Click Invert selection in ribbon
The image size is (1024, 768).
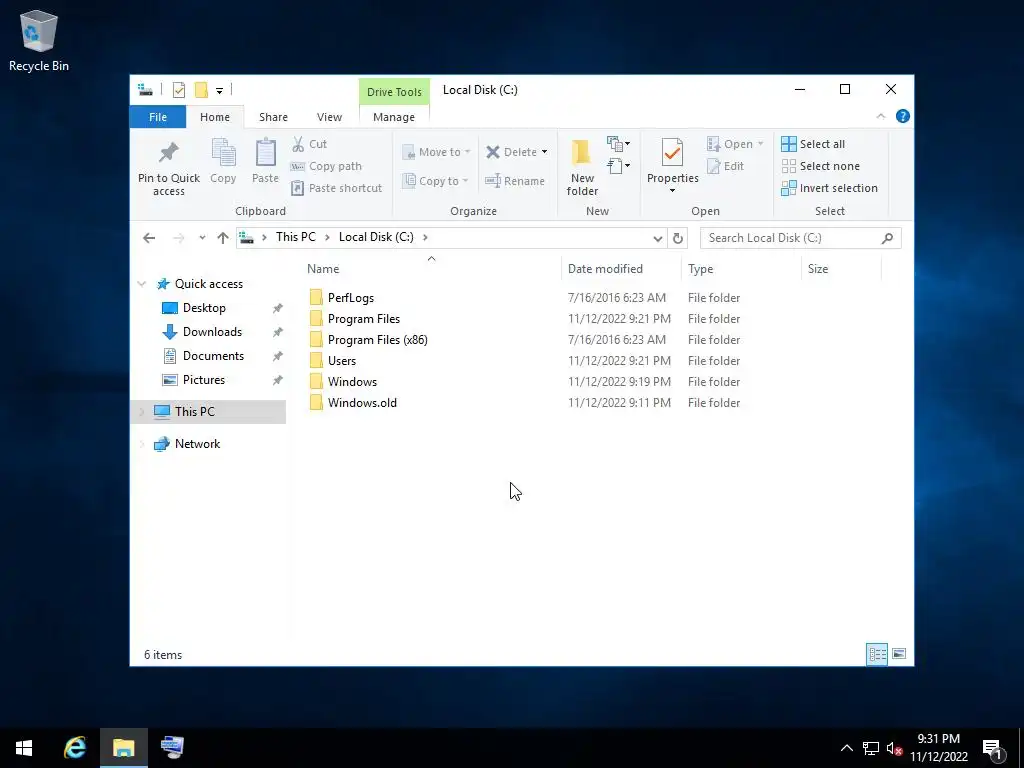(829, 188)
